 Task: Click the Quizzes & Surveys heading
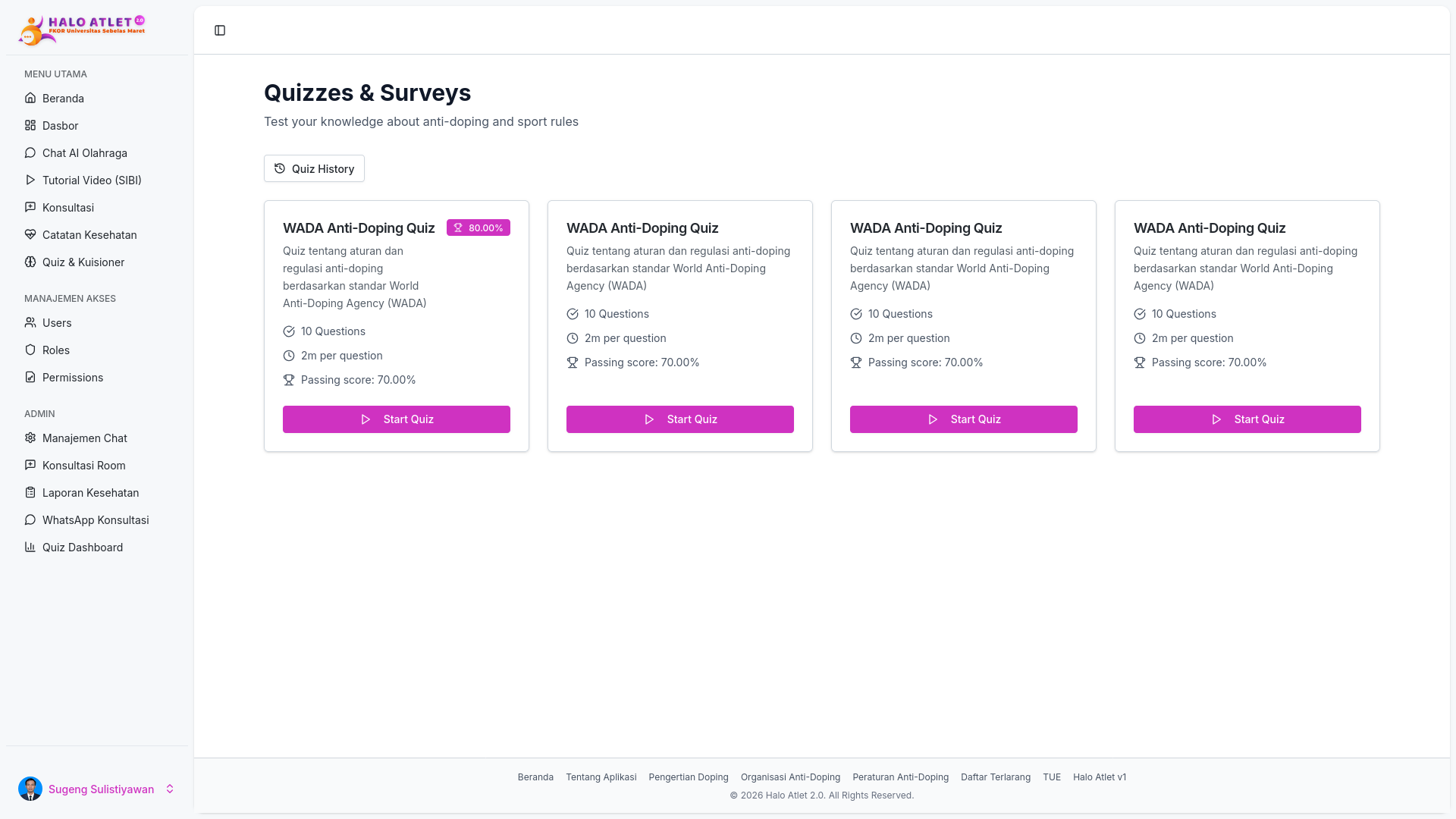tap(367, 93)
